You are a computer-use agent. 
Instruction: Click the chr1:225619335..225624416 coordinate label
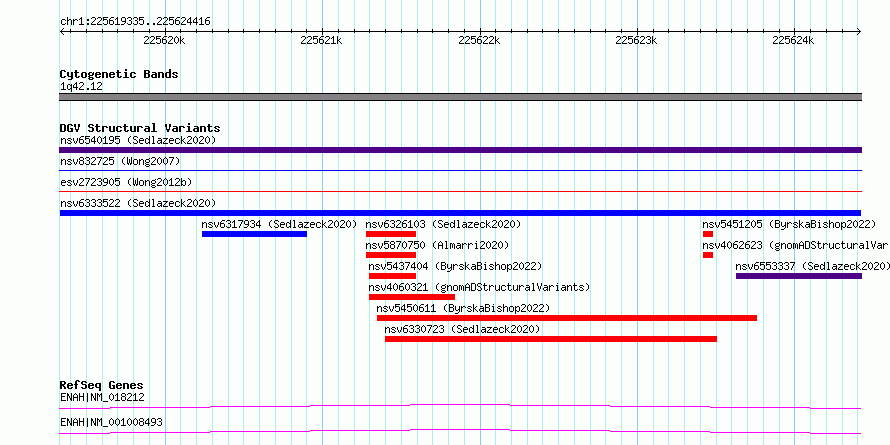point(135,22)
